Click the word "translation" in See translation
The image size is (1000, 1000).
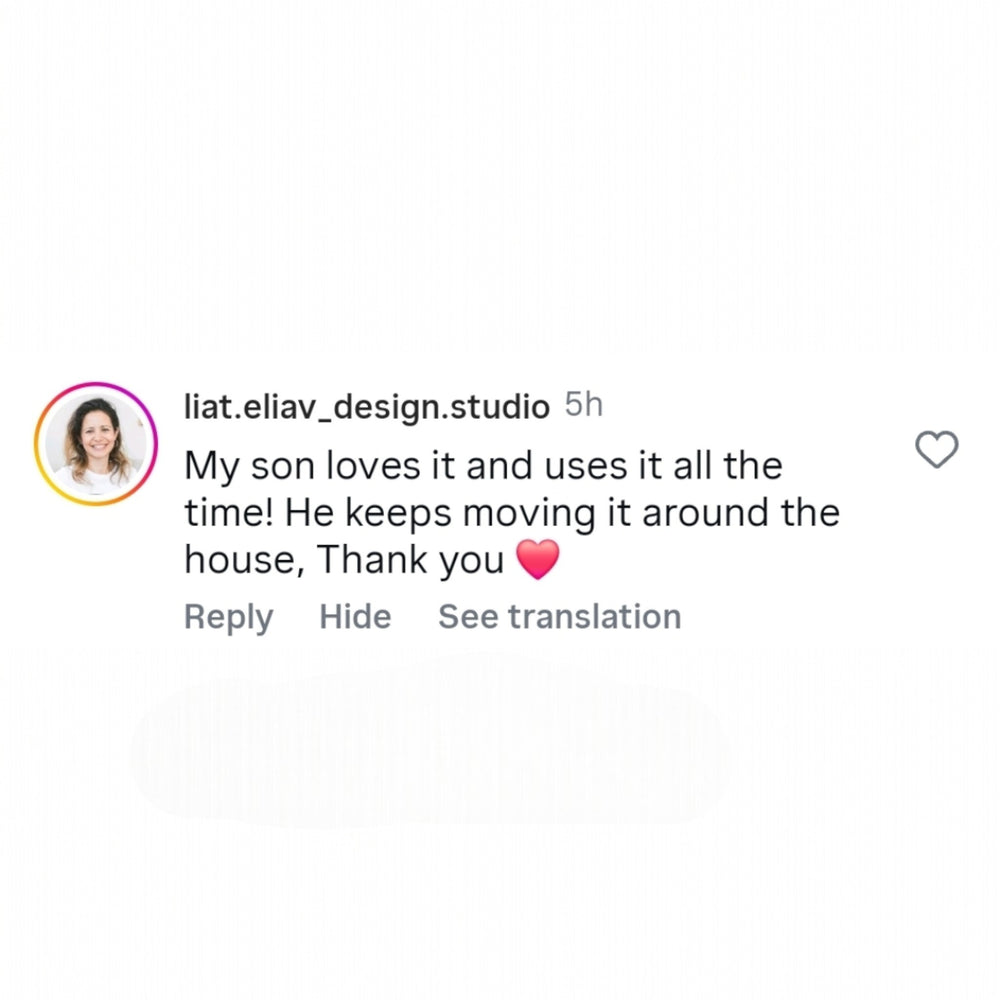tap(594, 617)
